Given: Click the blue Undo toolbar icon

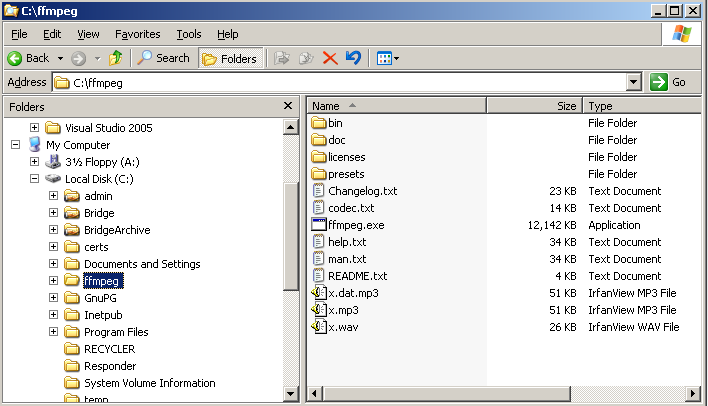Looking at the screenshot, I should [x=353, y=58].
